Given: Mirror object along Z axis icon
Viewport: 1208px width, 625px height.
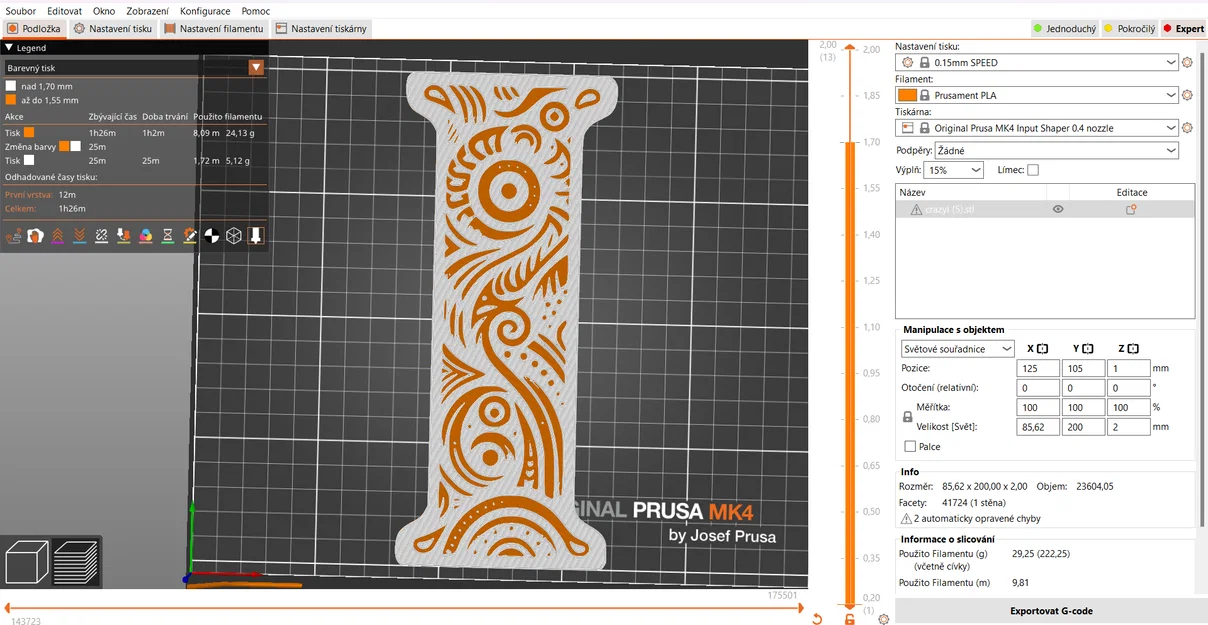Looking at the screenshot, I should 1133,348.
